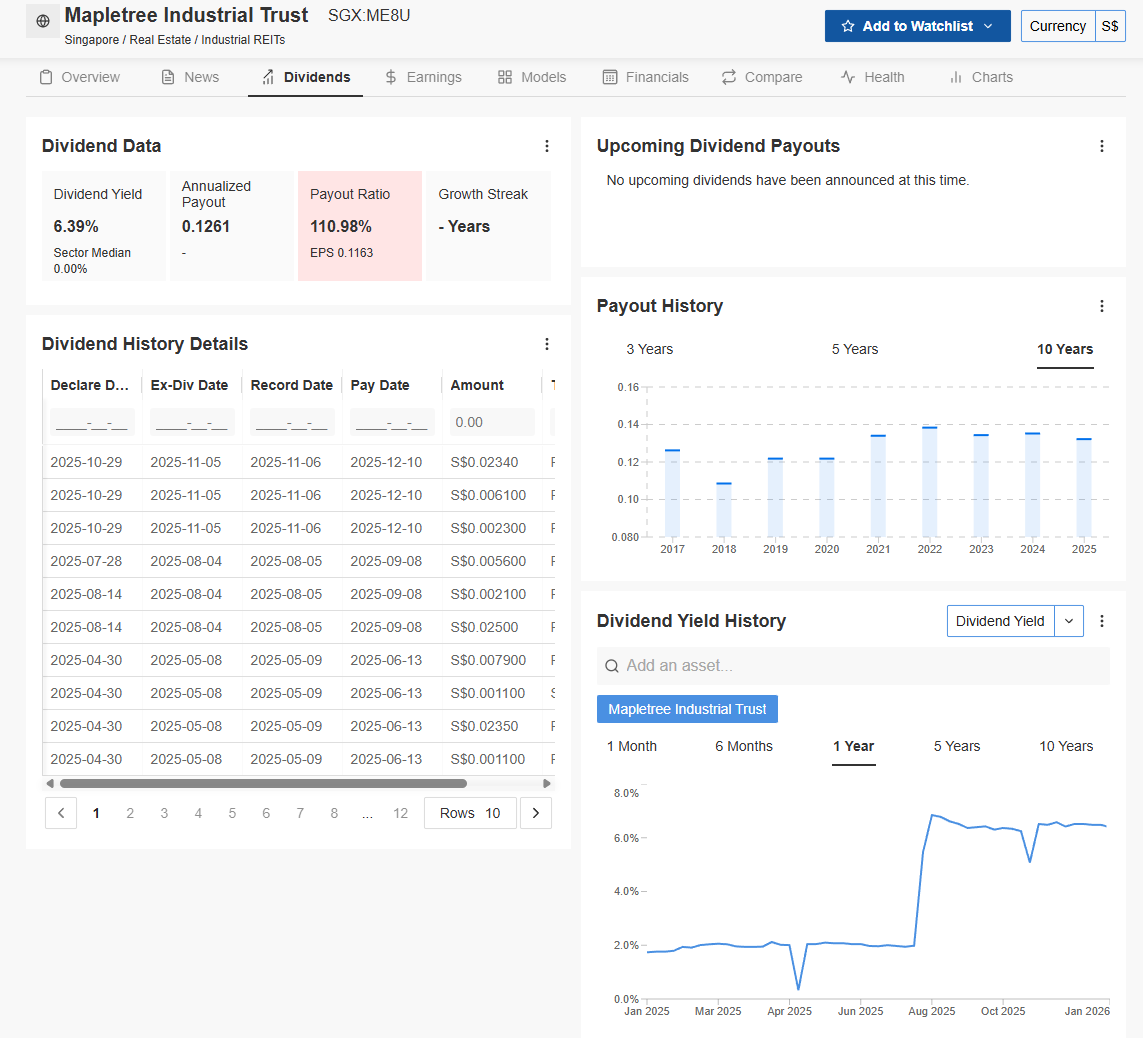
Task: Open the Financials tab
Action: (645, 77)
